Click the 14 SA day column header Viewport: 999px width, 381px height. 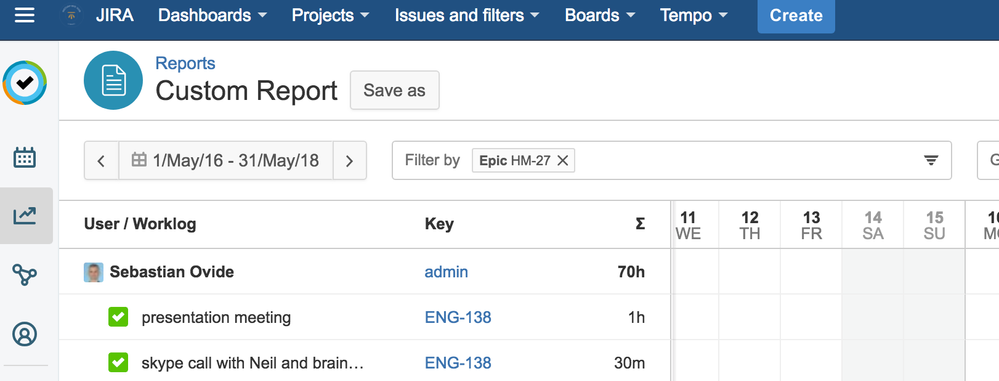click(x=873, y=226)
